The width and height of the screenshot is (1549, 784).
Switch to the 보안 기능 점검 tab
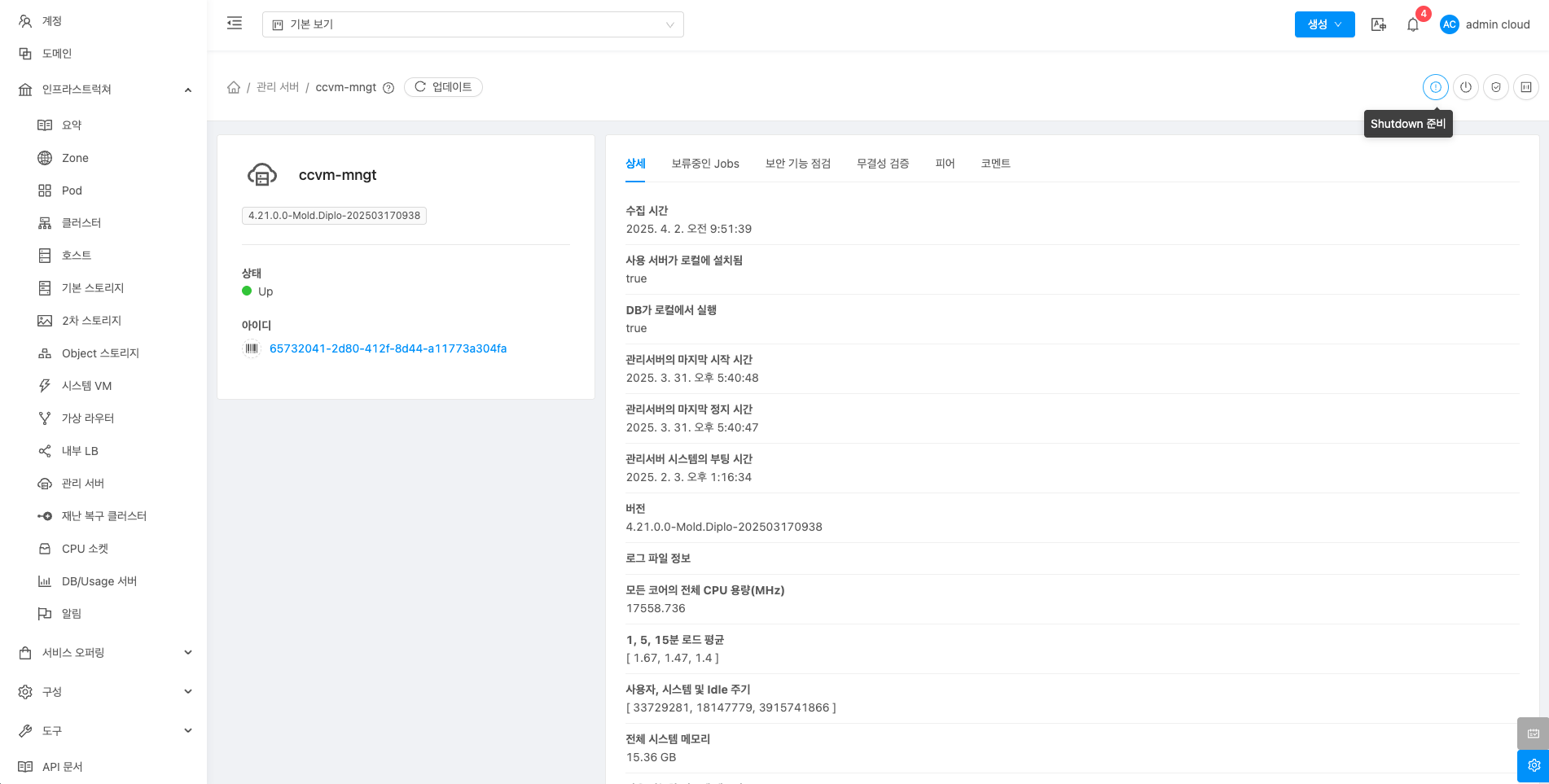pos(797,164)
